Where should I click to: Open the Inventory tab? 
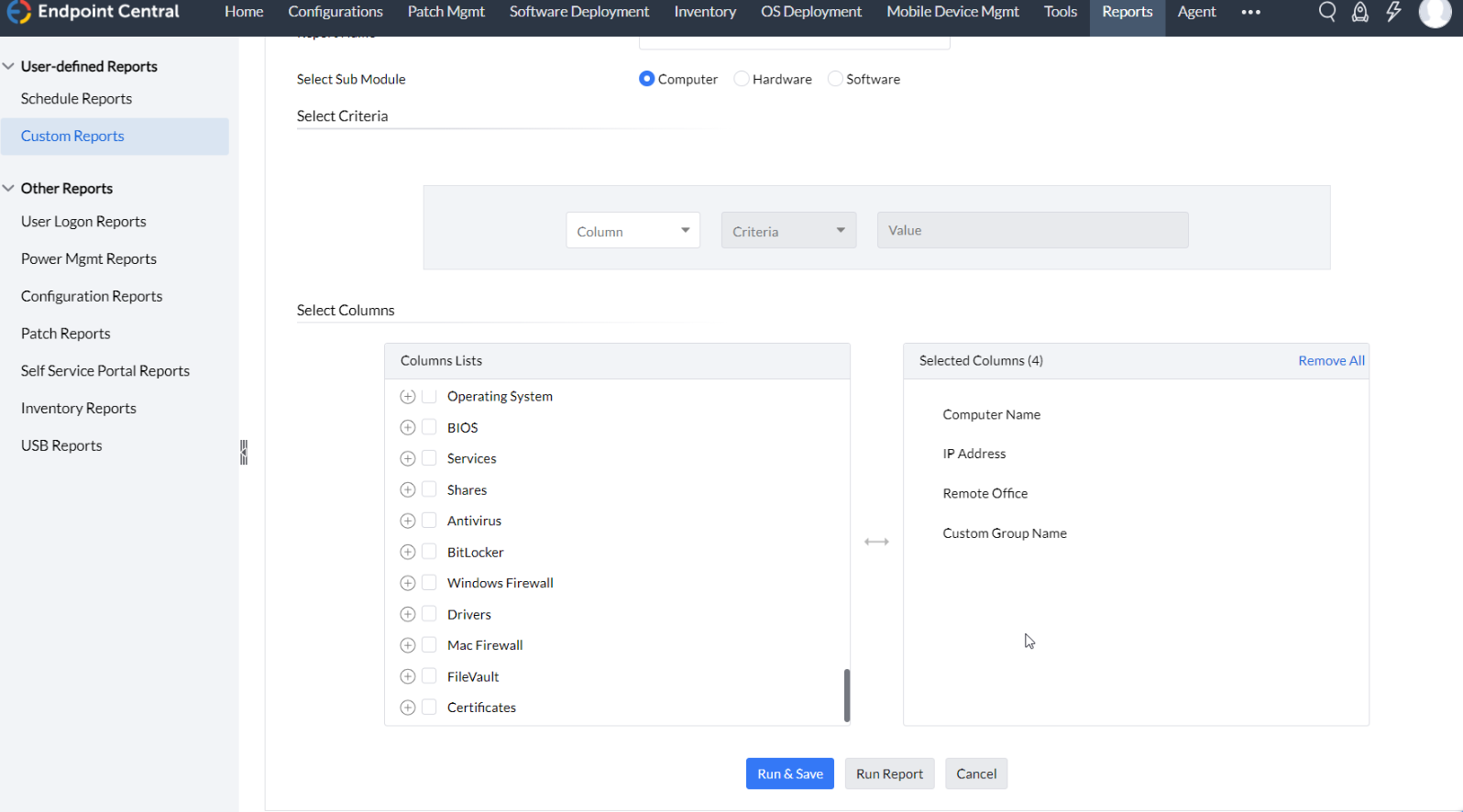[705, 12]
